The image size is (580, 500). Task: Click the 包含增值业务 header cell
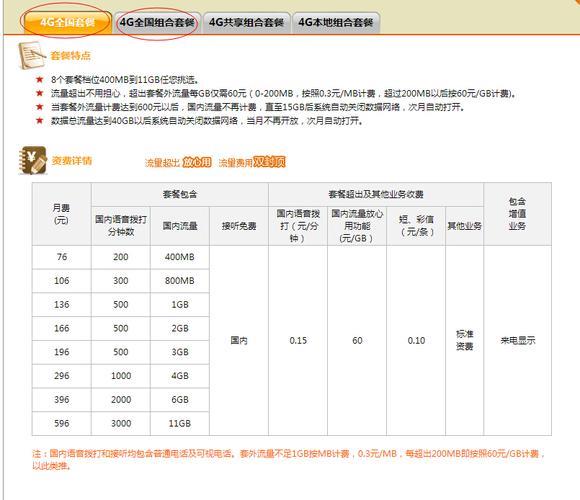point(517,214)
